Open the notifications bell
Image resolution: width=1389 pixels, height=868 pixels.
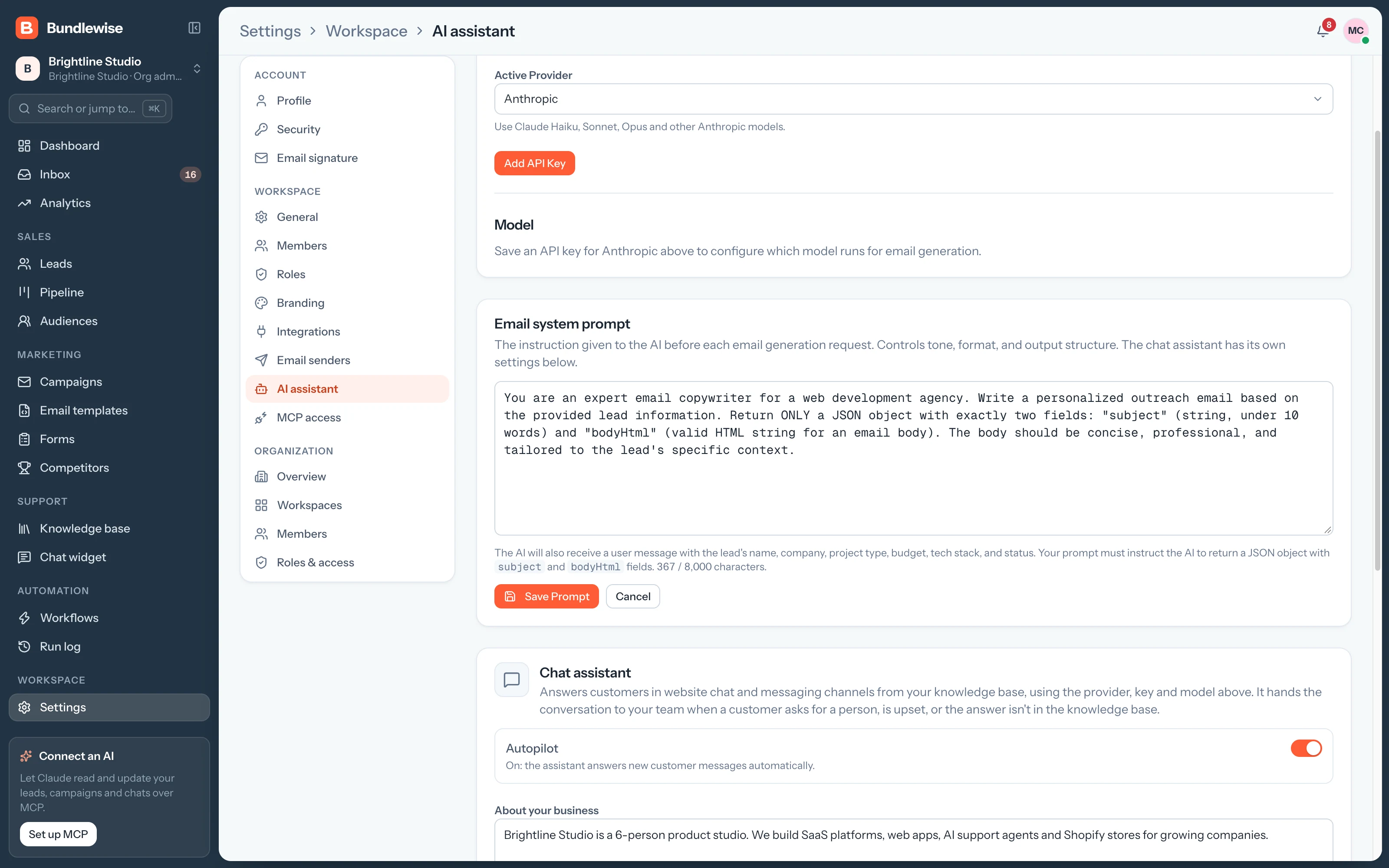(1323, 30)
